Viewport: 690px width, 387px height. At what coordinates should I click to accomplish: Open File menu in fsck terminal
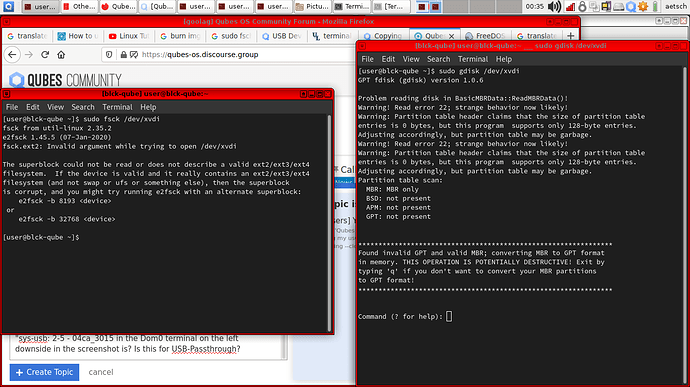(12, 107)
